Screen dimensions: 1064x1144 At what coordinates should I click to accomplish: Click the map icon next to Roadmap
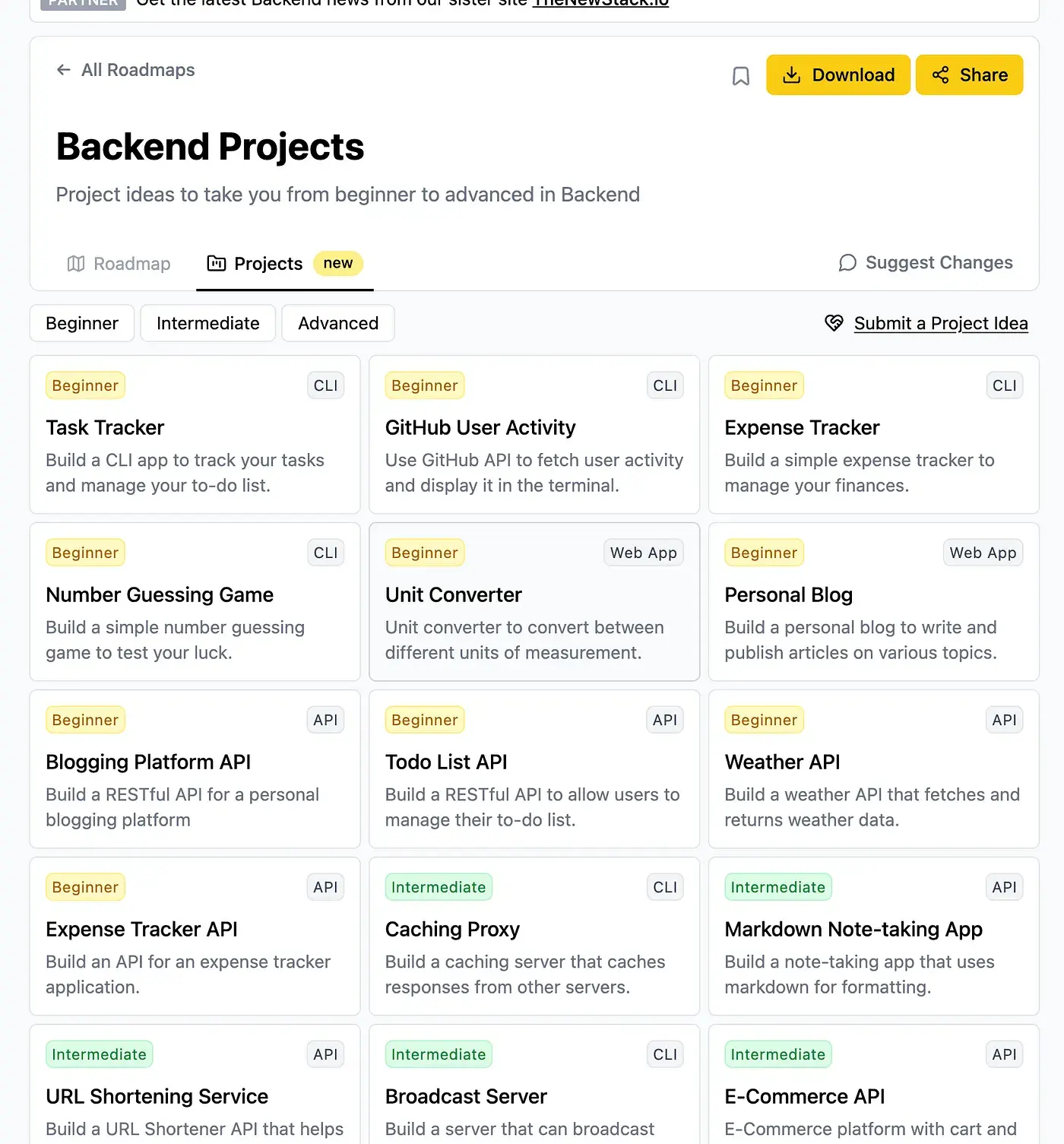76,264
